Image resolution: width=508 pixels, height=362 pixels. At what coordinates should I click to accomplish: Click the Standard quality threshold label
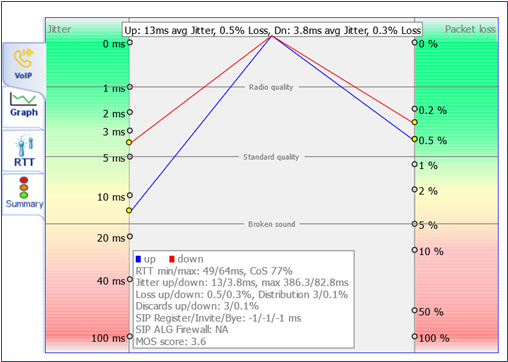(271, 157)
